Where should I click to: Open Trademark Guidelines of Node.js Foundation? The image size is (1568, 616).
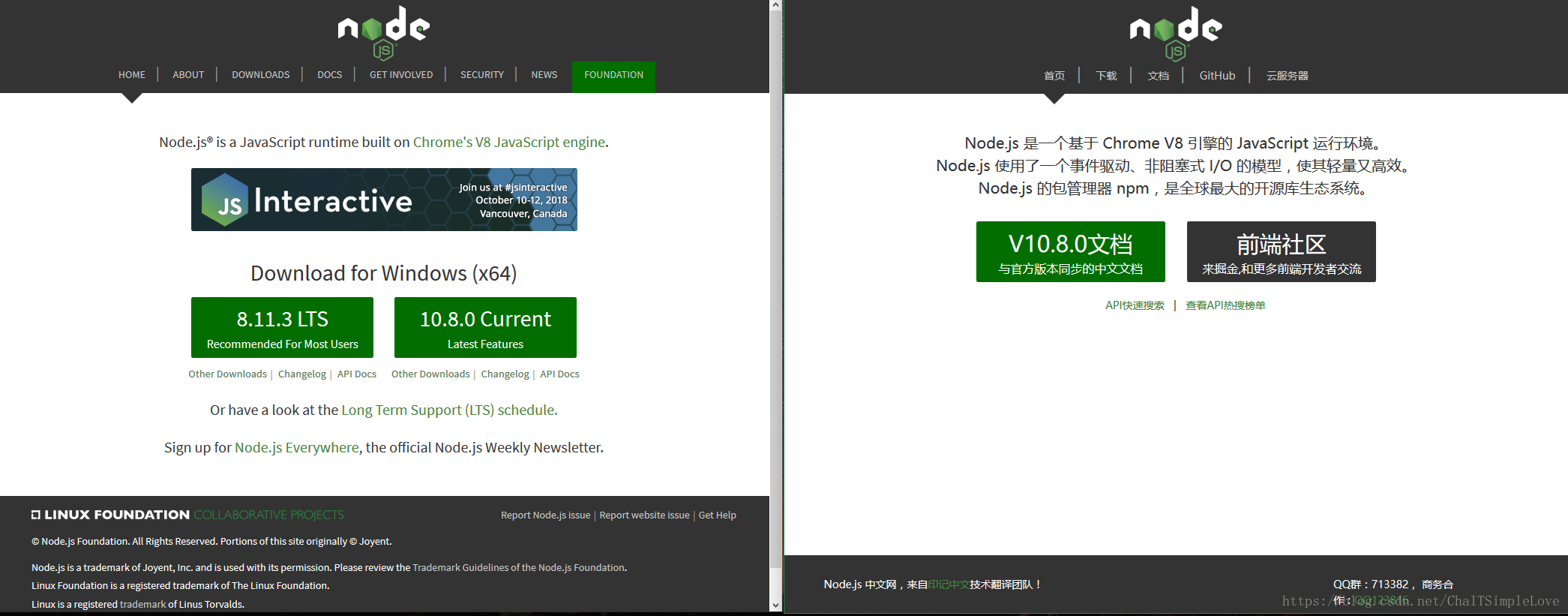pyautogui.click(x=518, y=567)
